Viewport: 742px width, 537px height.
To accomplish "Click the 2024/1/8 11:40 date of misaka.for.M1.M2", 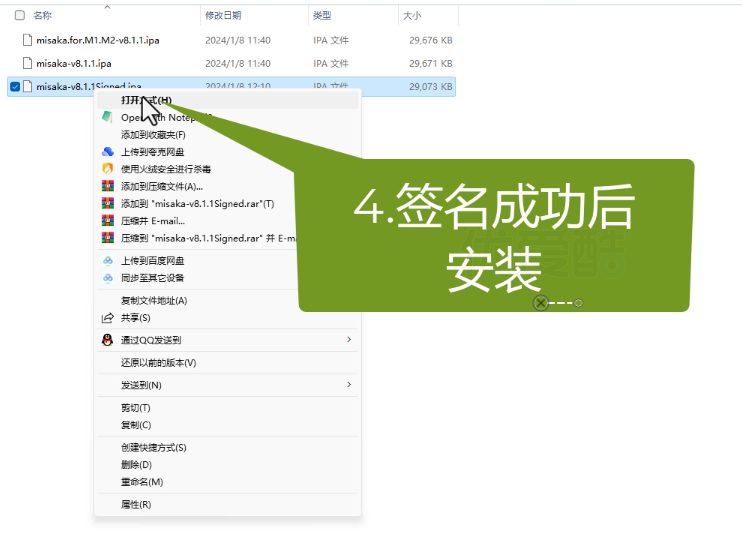I will [238, 41].
